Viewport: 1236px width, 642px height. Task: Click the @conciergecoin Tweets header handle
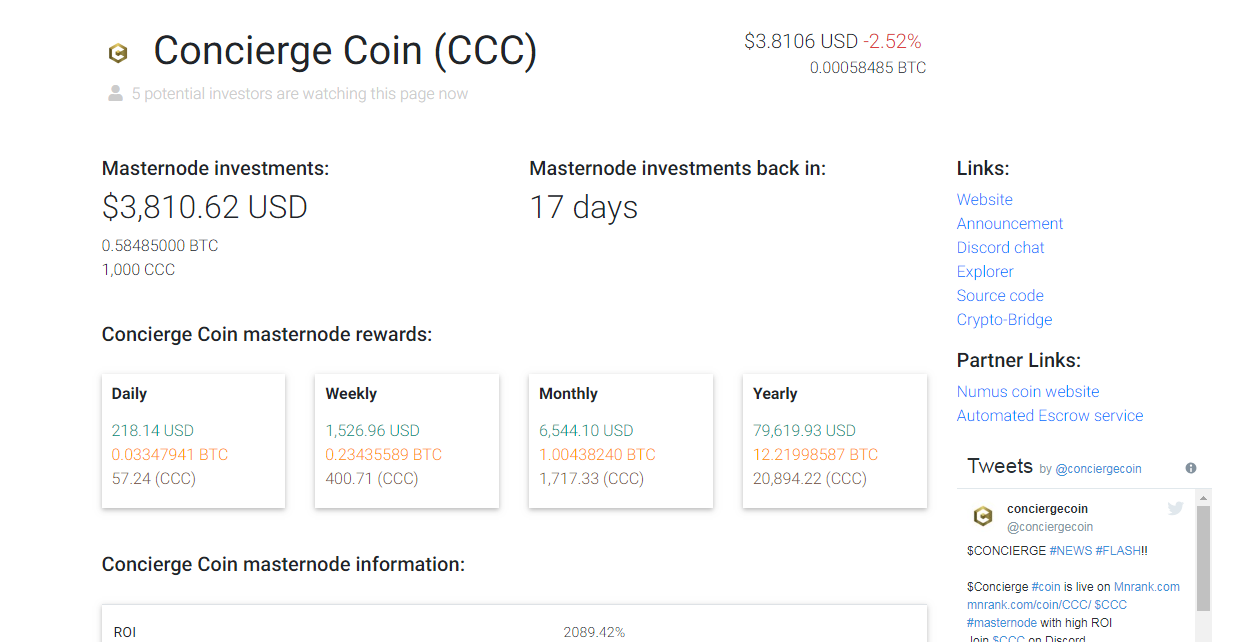pyautogui.click(x=1098, y=469)
